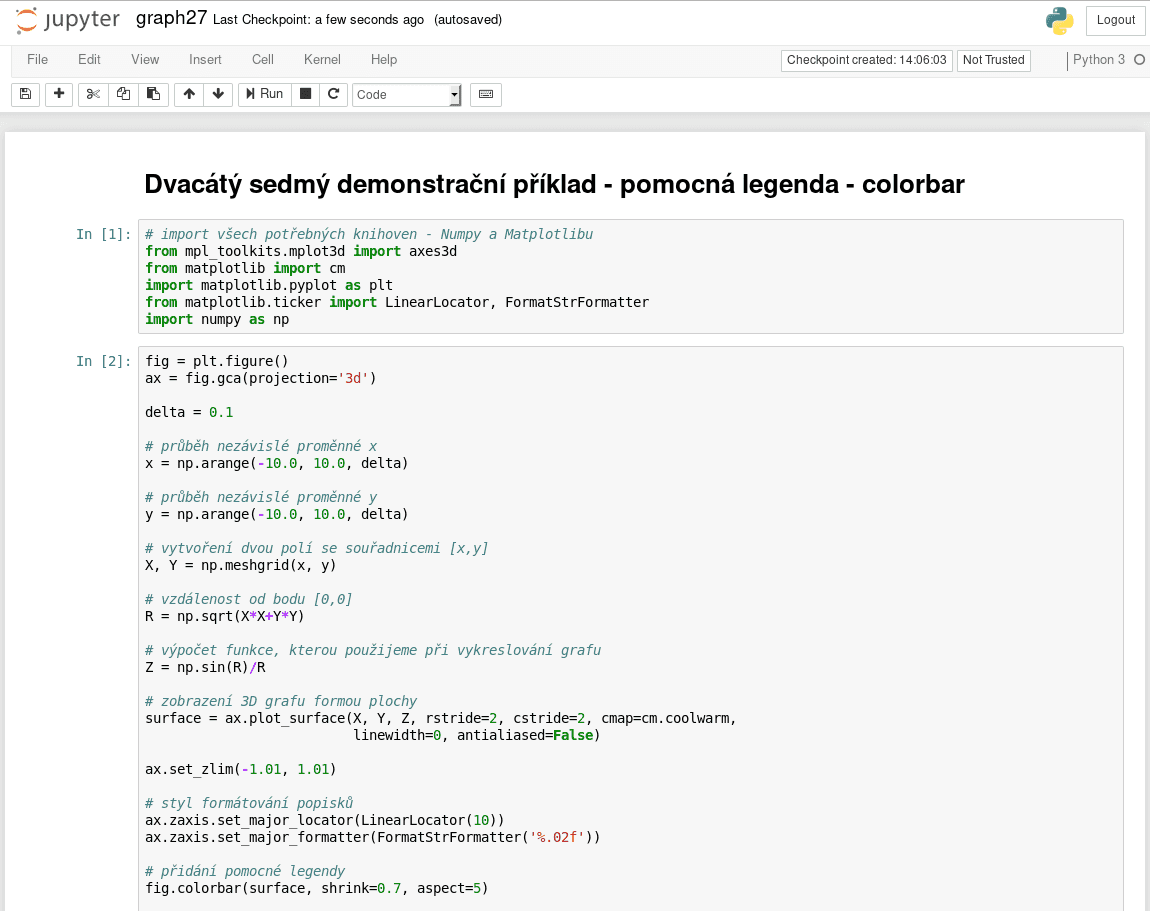Save and checkpoint the notebook

(26, 94)
